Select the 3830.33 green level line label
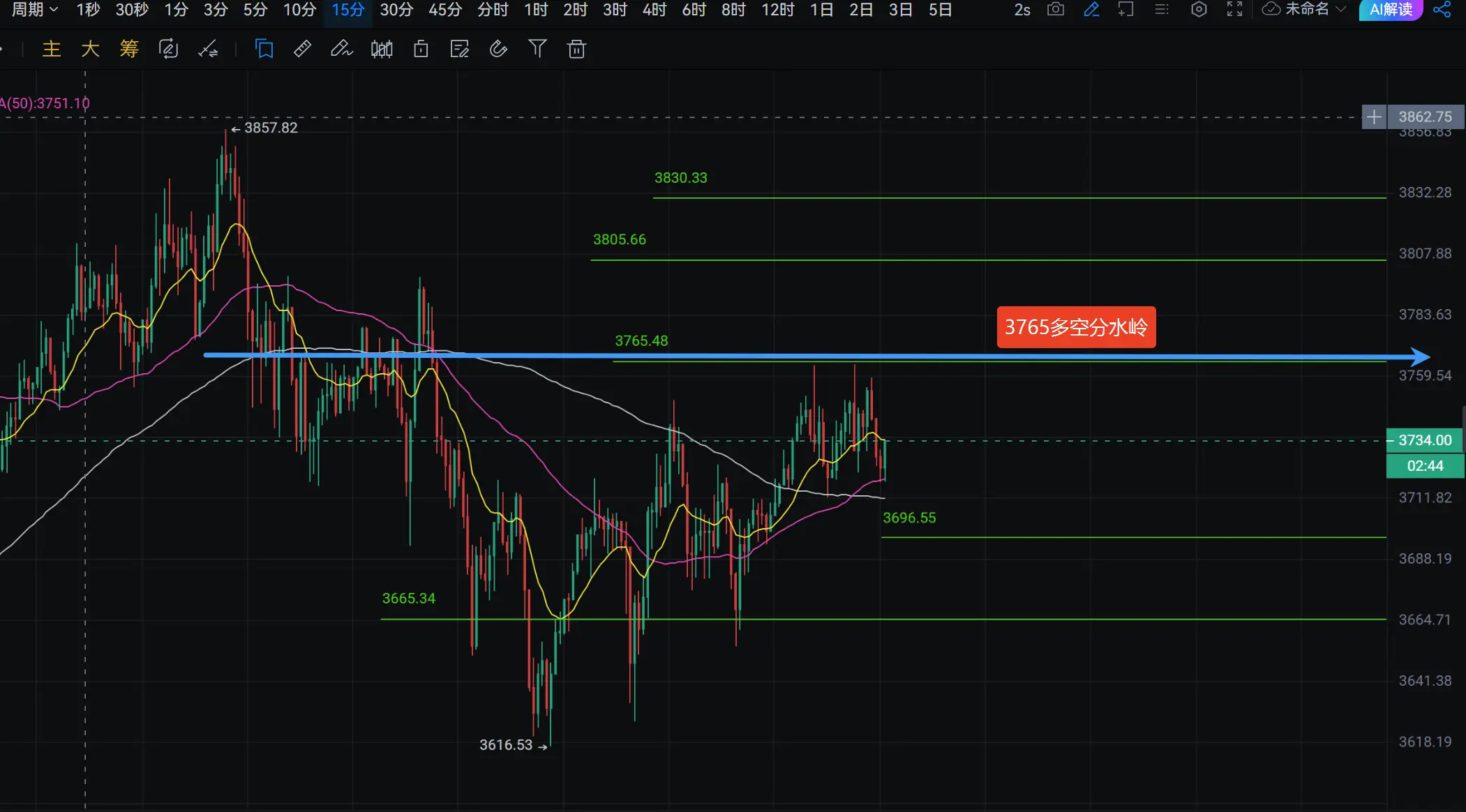Image resolution: width=1466 pixels, height=812 pixels. 681,178
